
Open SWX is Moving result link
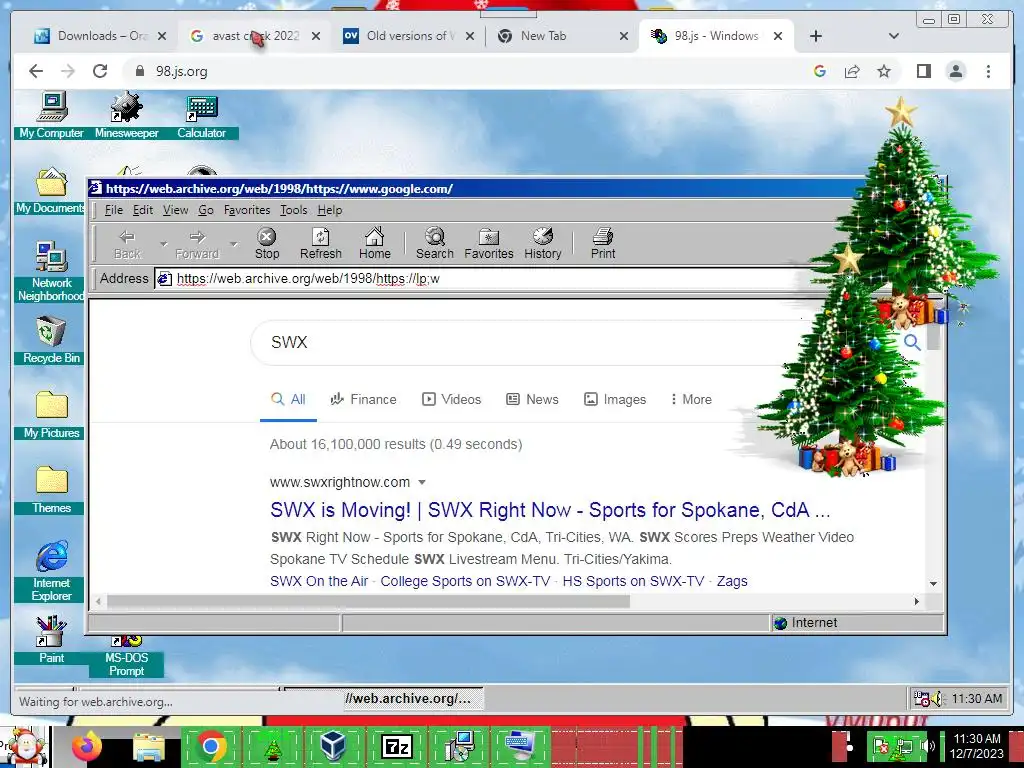coord(550,510)
